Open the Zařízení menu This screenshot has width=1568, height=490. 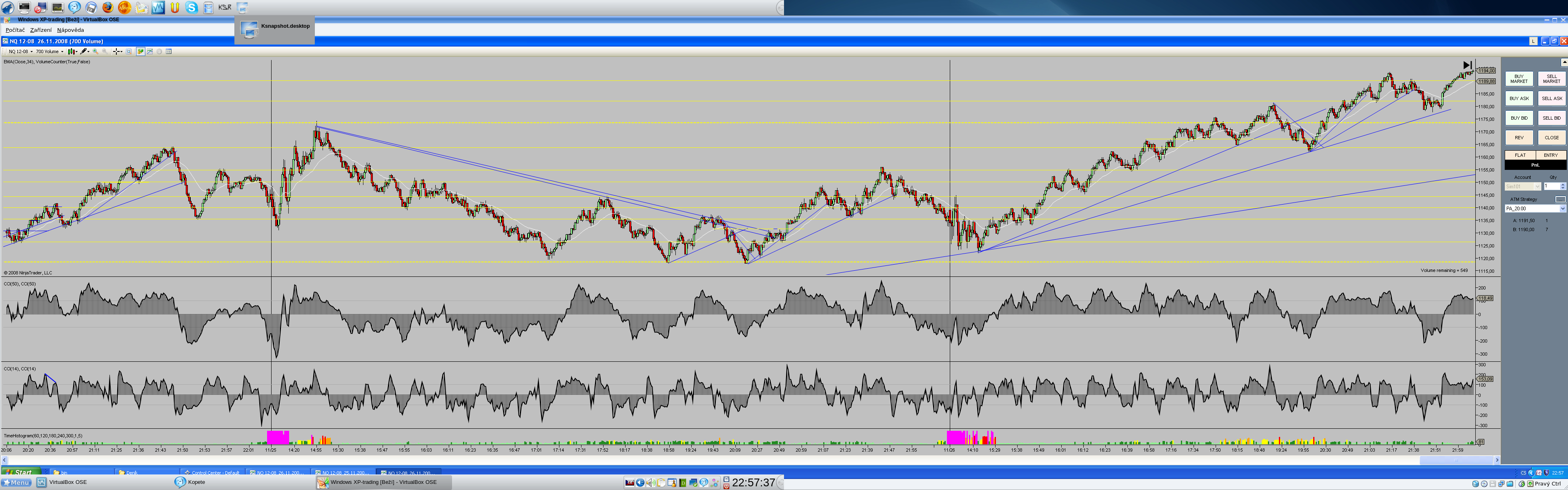pos(41,30)
